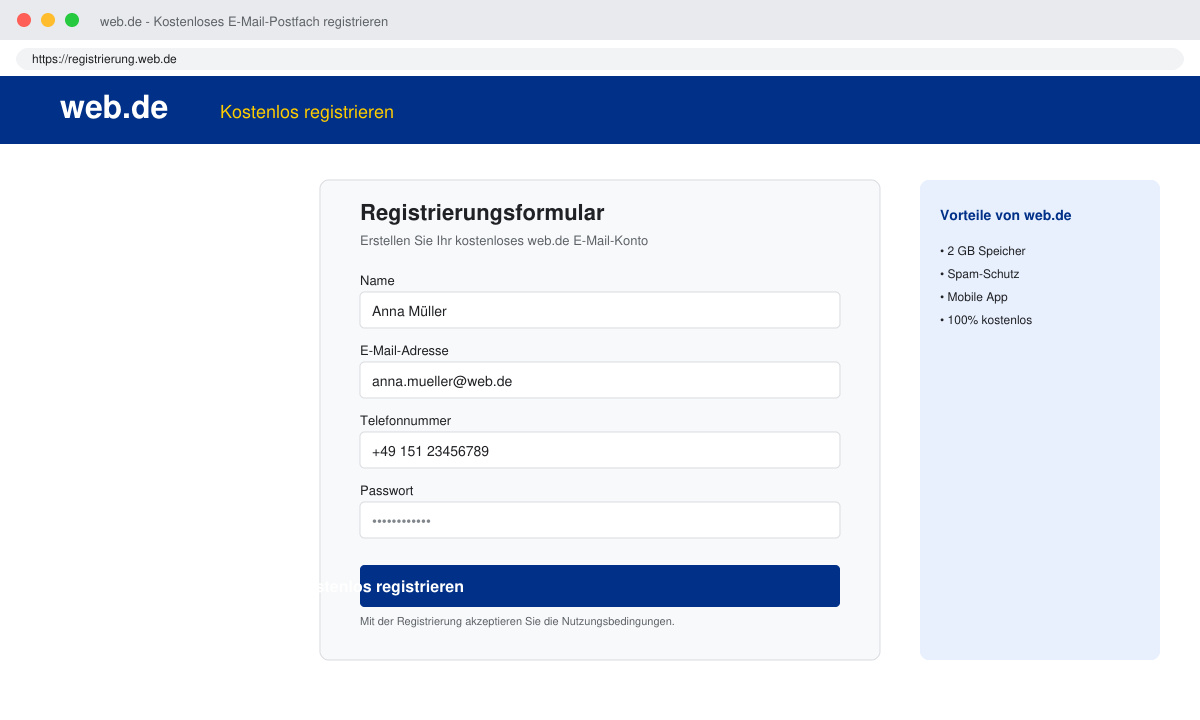The width and height of the screenshot is (1200, 720).
Task: Click the 2 GB Speicher benefit
Action: pos(983,251)
